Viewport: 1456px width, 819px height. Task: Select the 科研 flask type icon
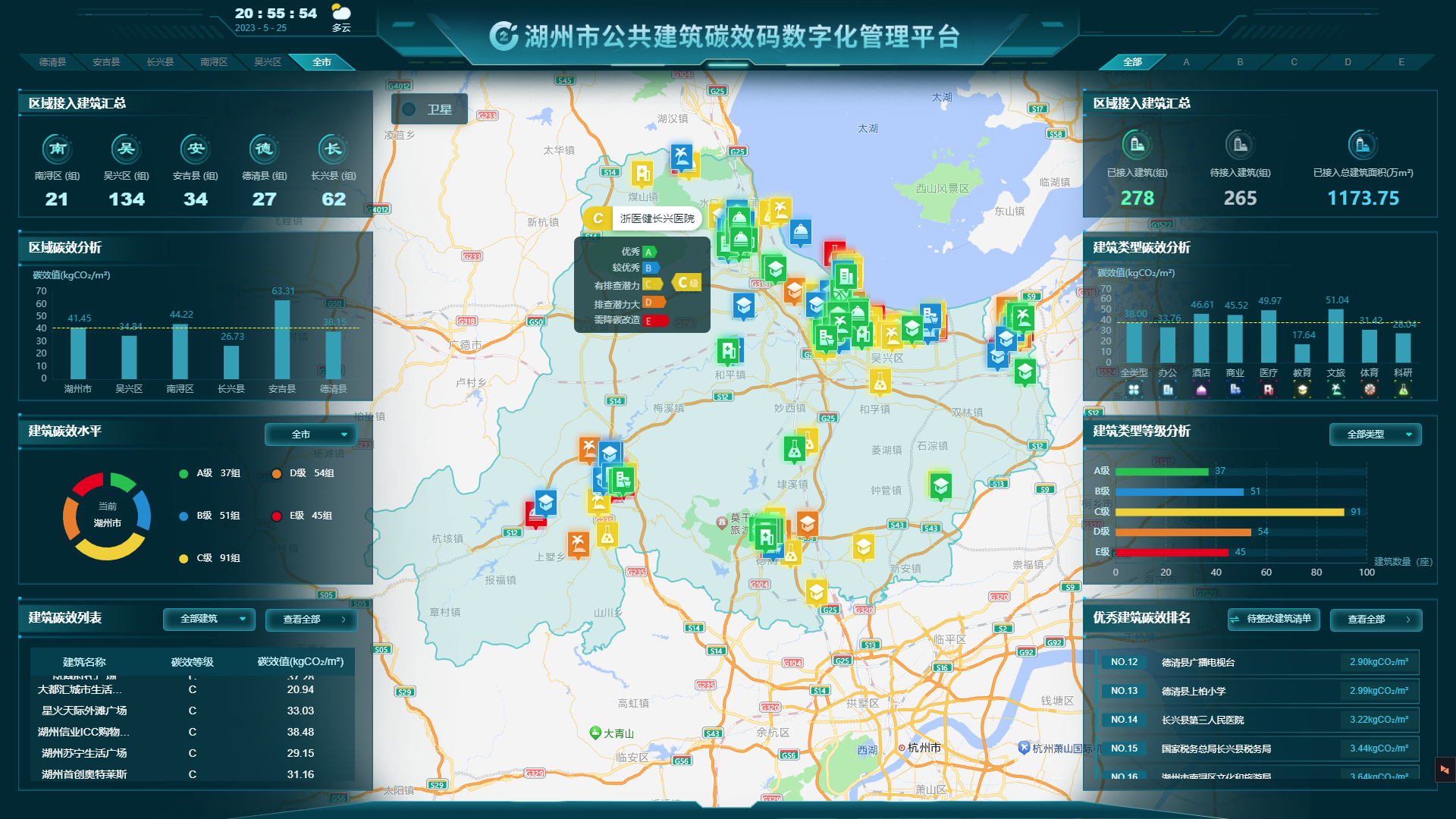point(1403,390)
